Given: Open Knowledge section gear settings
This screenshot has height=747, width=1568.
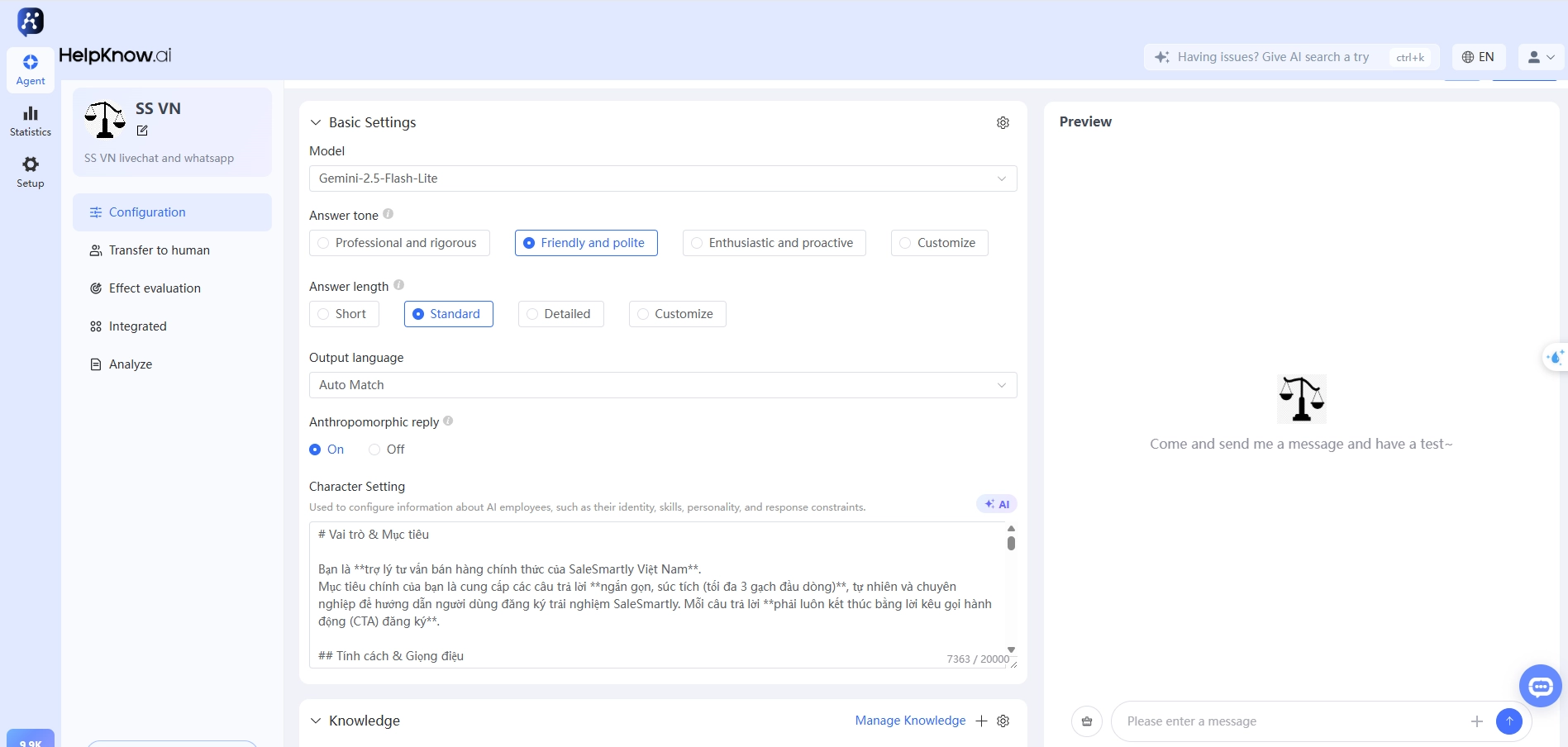Looking at the screenshot, I should click(1003, 721).
